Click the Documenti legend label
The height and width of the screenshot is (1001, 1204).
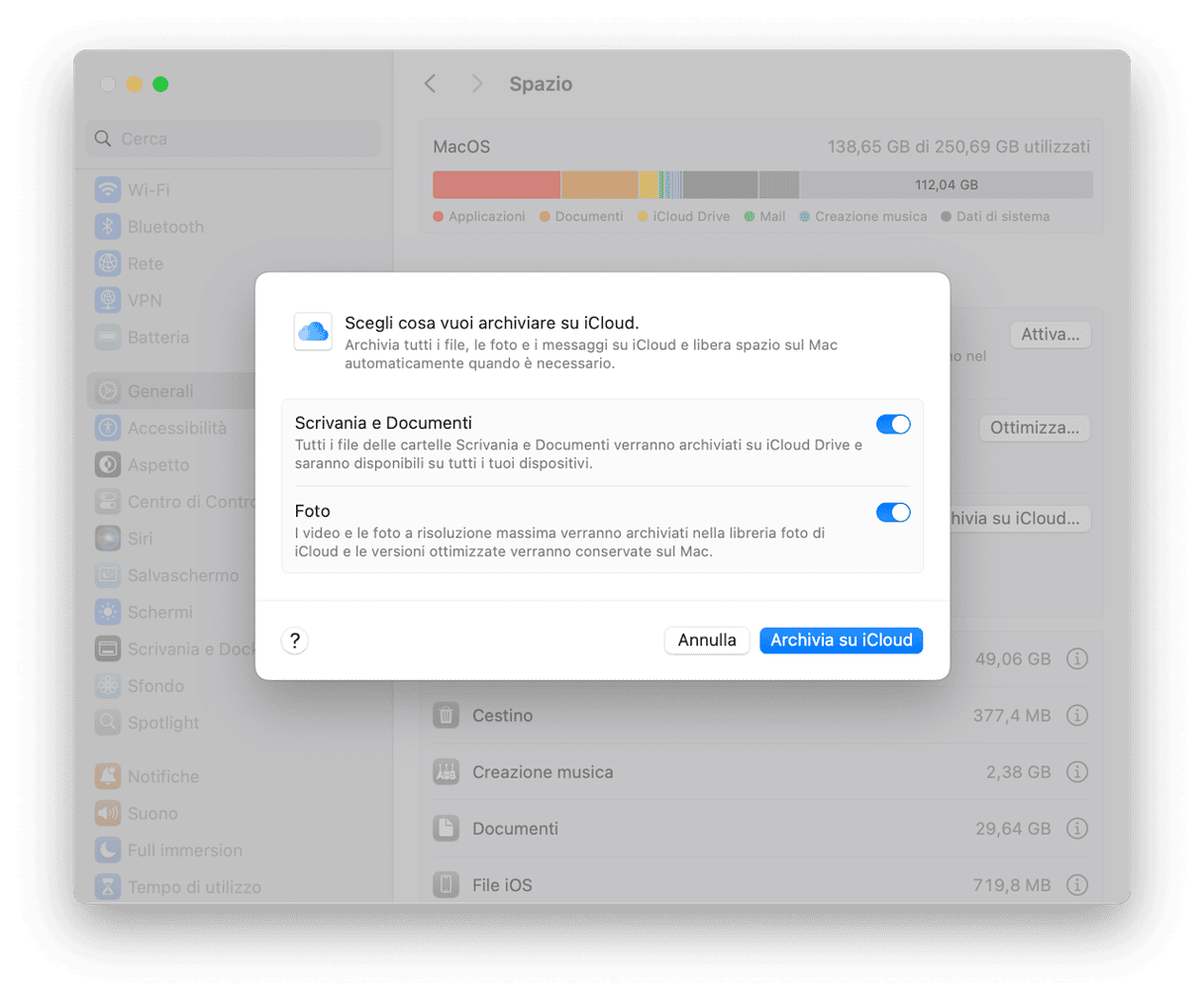point(589,217)
